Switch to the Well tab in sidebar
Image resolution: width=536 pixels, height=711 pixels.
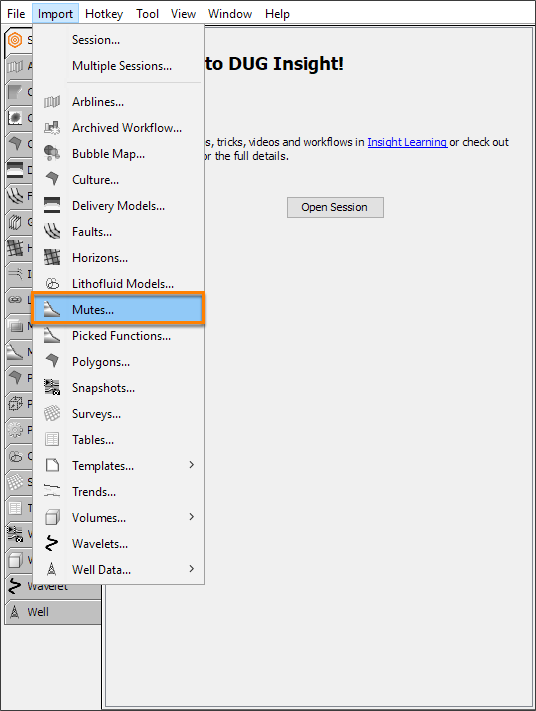53,612
